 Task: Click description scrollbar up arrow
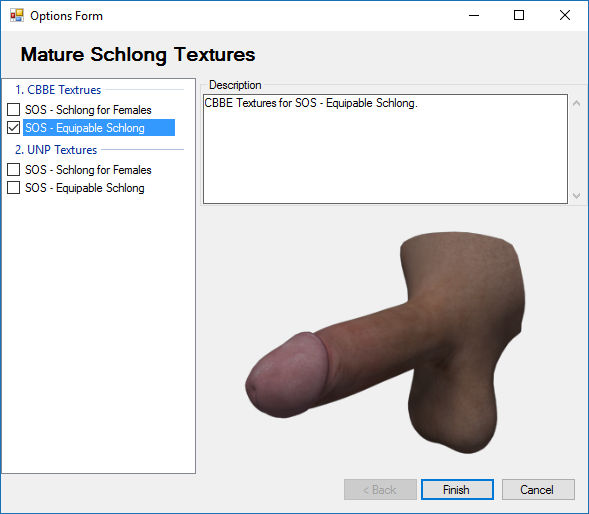tap(577, 103)
